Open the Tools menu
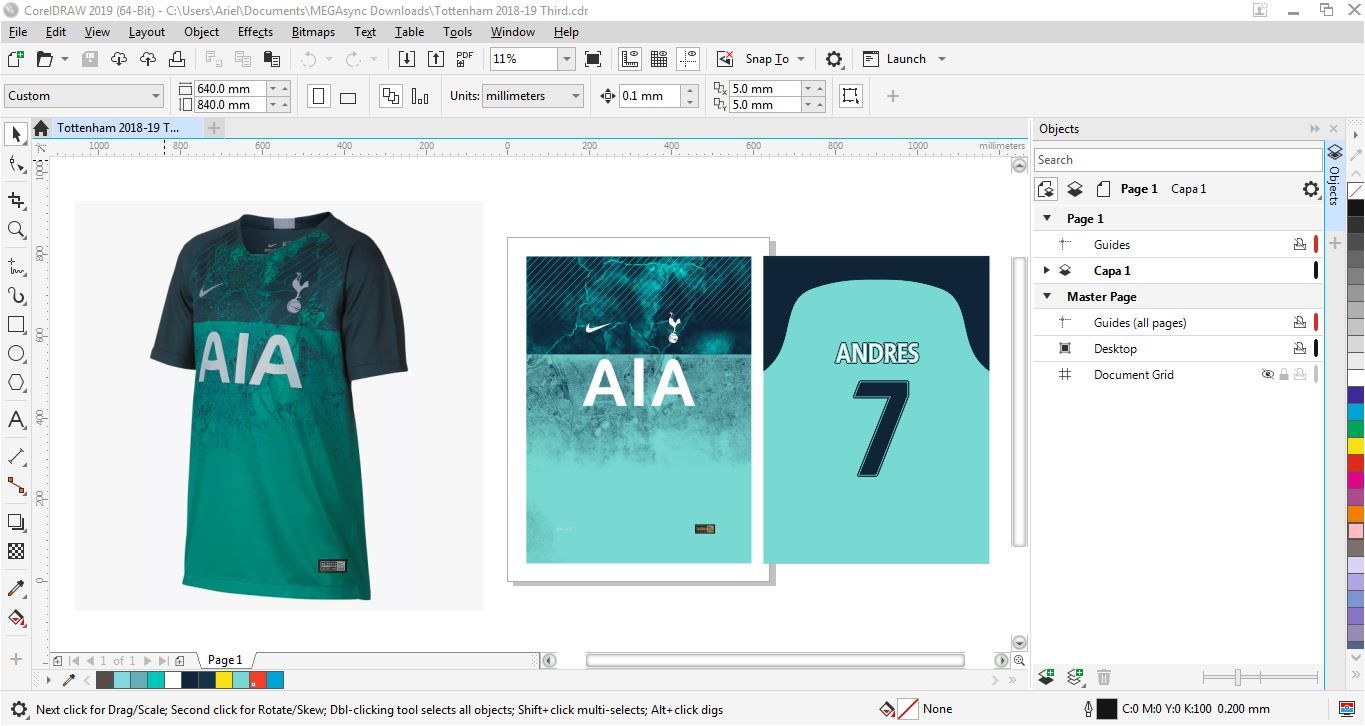This screenshot has width=1365, height=726. tap(457, 32)
